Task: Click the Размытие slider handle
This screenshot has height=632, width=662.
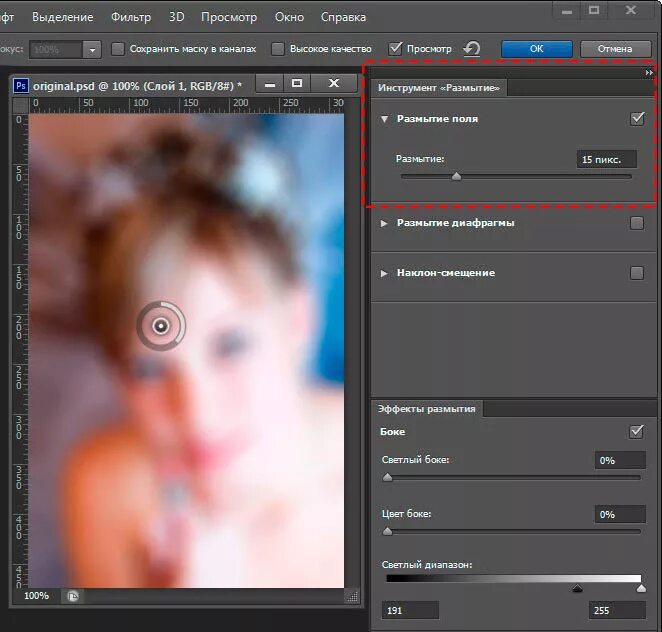Action: pos(456,176)
